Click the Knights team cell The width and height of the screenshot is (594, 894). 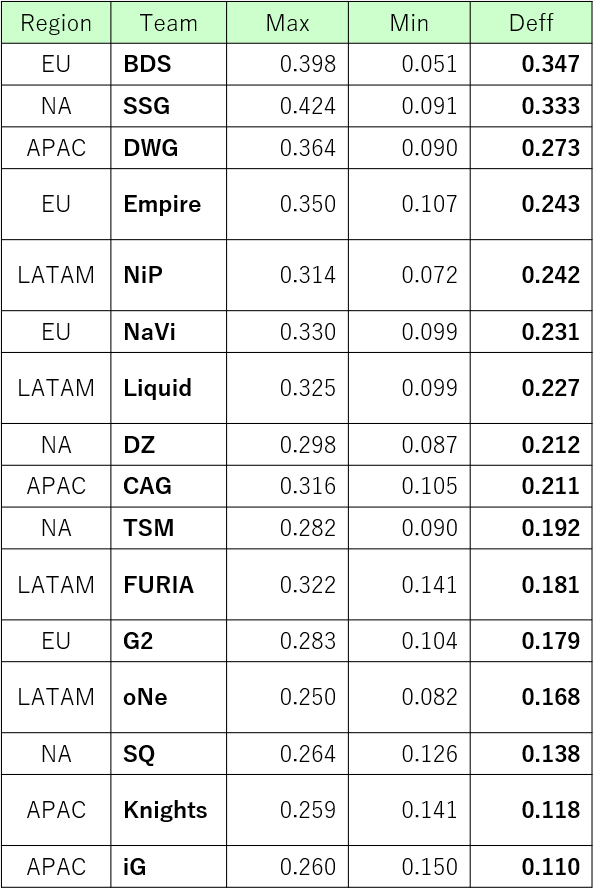click(x=169, y=810)
